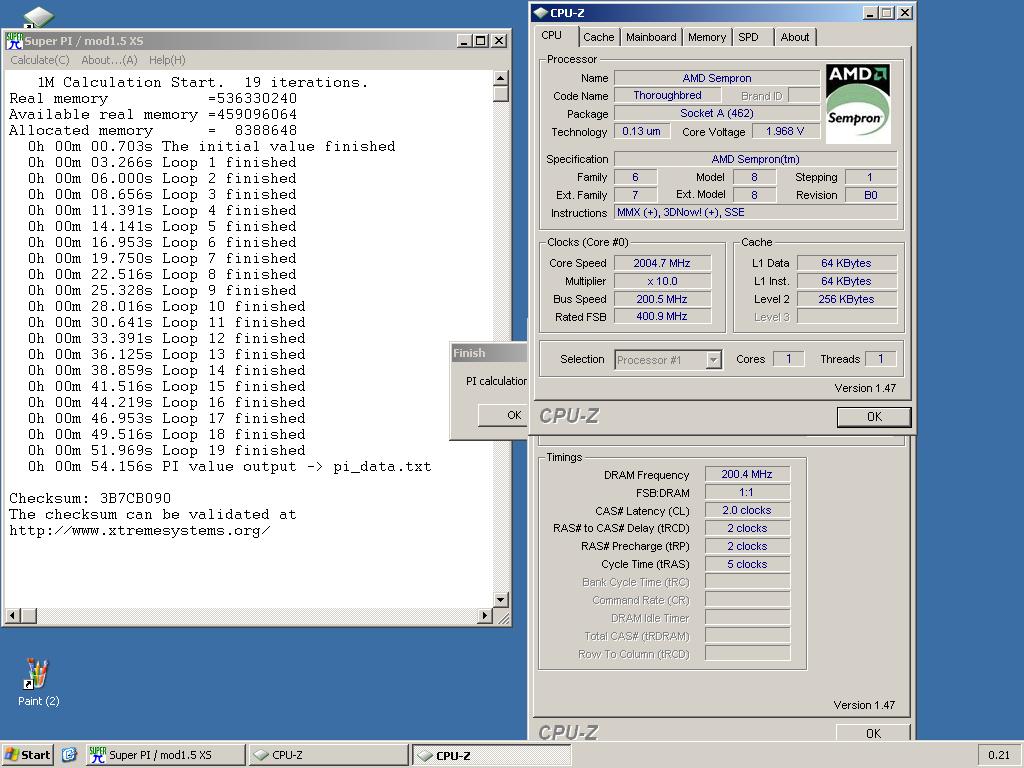Click the Loop 19 finished line
This screenshot has height=768, width=1024.
pyautogui.click(x=167, y=451)
